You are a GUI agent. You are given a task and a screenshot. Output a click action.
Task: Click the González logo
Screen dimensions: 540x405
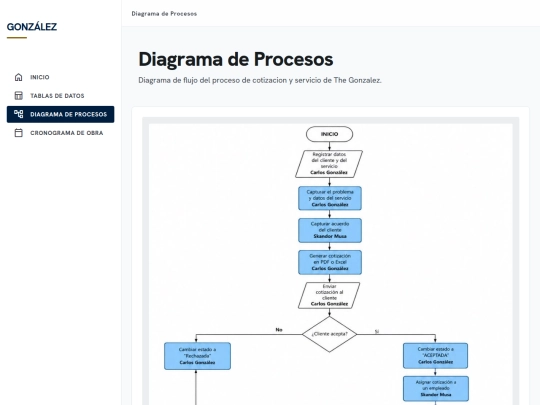click(x=32, y=27)
